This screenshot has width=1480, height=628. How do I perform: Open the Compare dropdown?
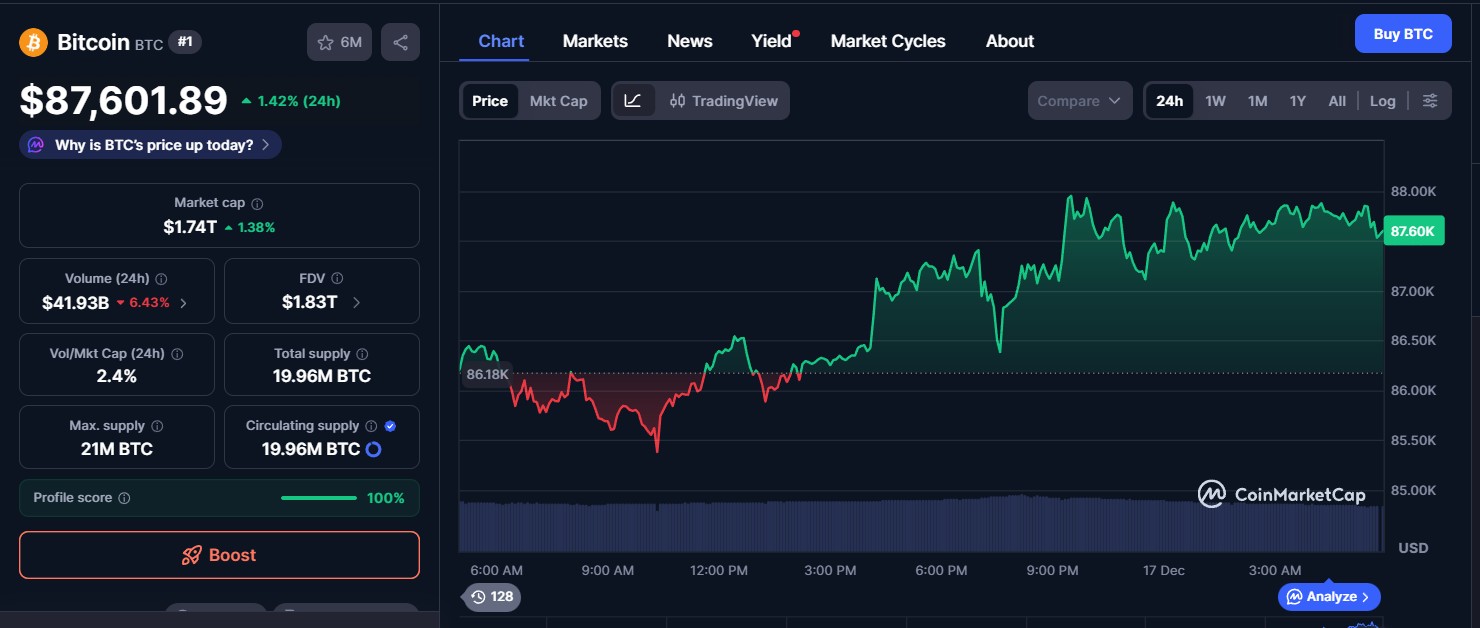pos(1078,100)
